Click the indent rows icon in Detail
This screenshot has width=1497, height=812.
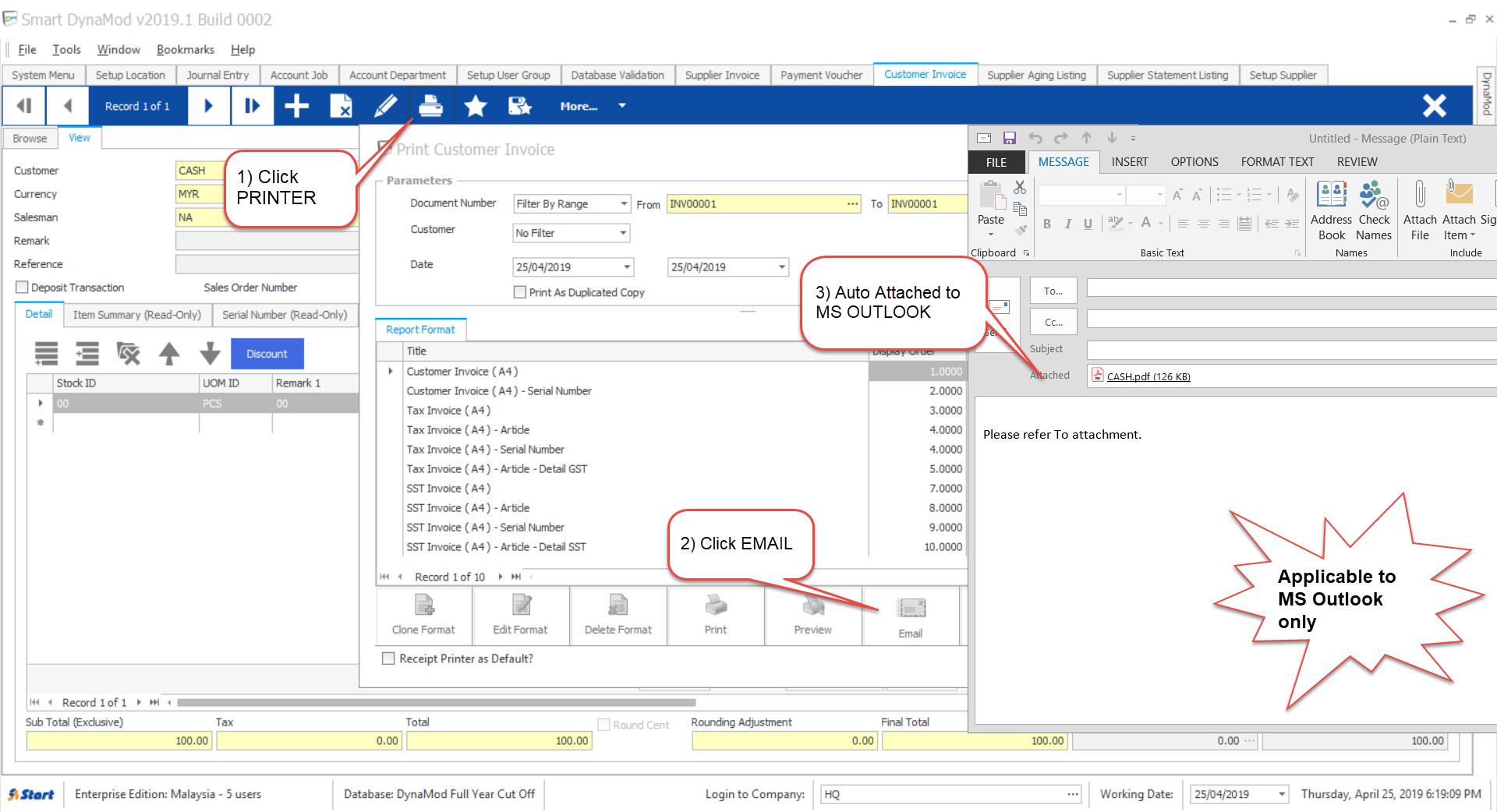point(87,354)
